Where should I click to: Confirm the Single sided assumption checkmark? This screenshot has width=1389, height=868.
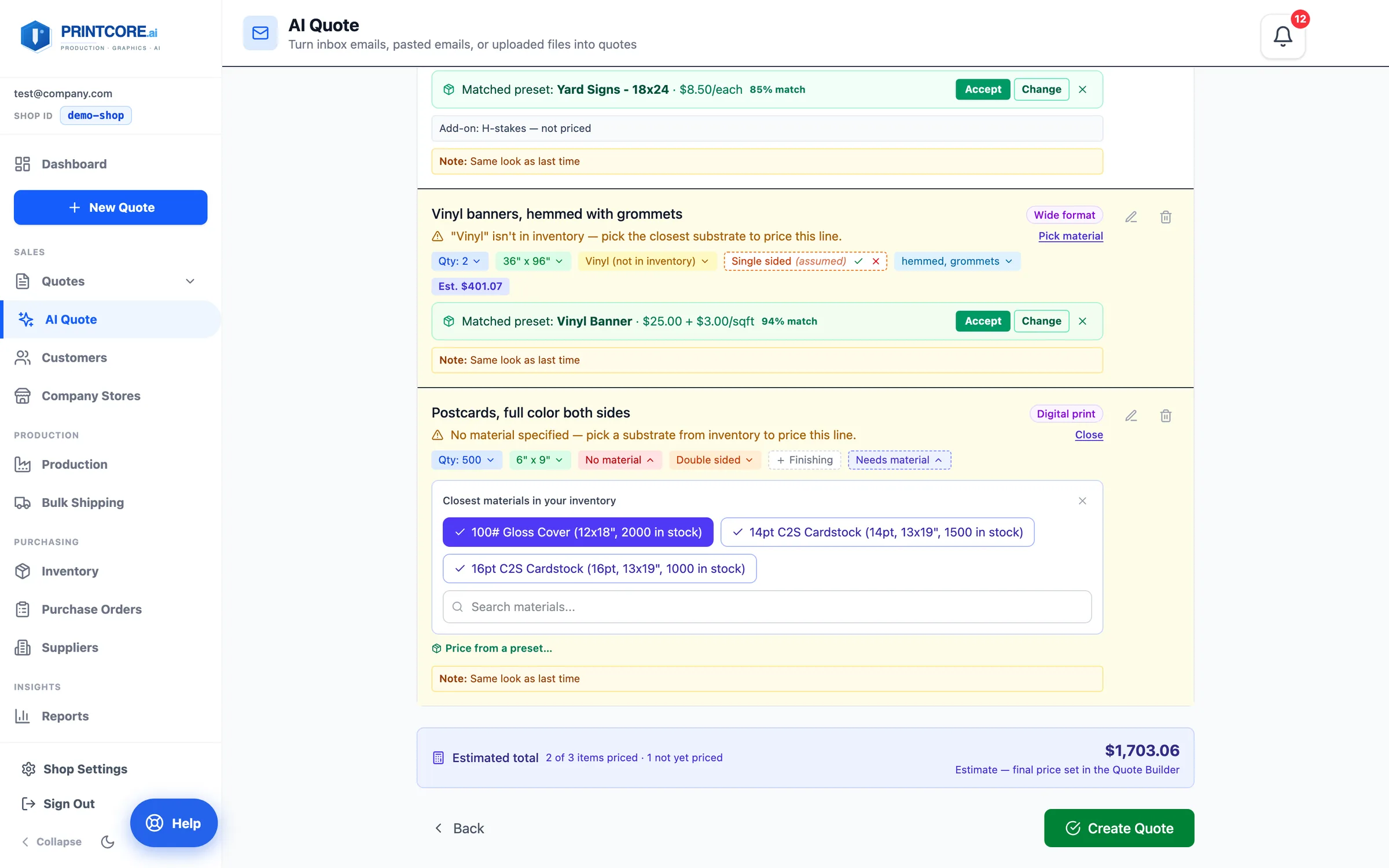pos(859,261)
